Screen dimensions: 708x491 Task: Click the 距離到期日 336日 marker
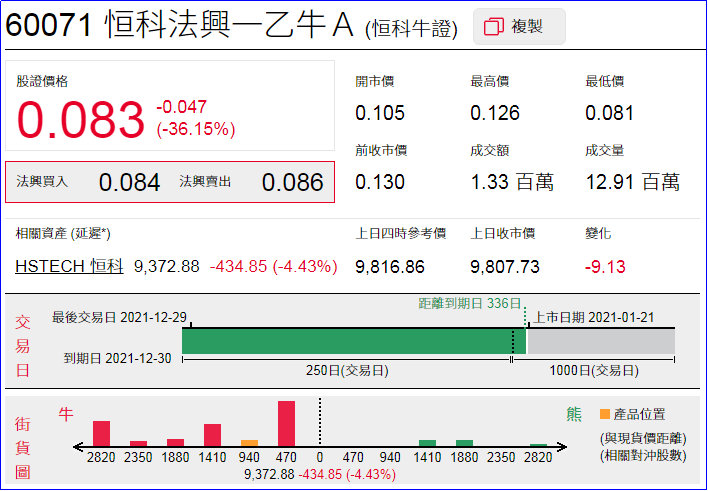(x=470, y=303)
